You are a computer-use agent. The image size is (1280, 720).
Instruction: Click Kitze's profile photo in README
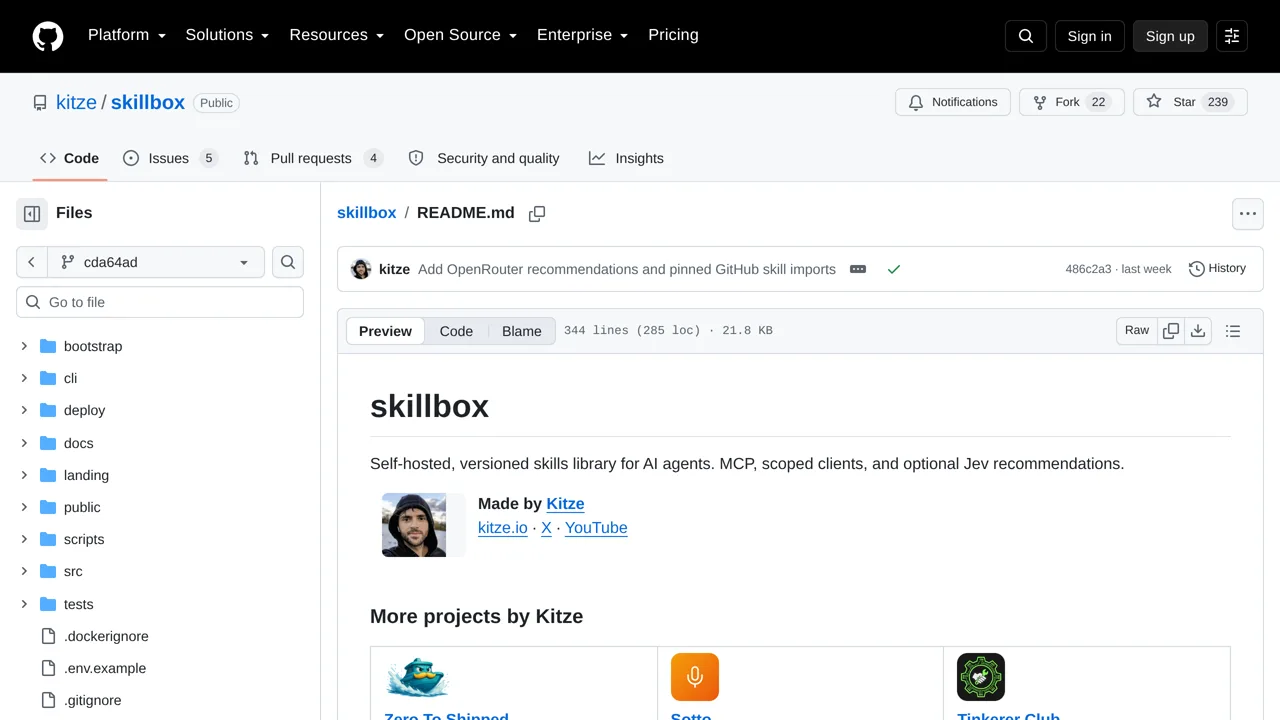pos(414,525)
